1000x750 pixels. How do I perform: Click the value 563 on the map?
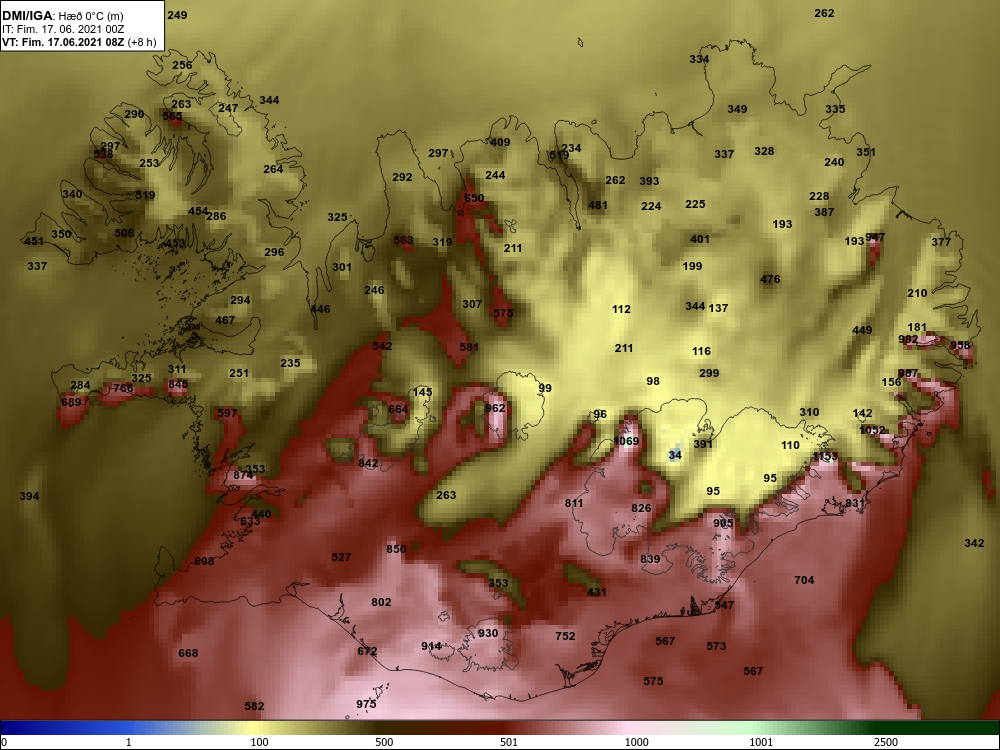(x=403, y=240)
